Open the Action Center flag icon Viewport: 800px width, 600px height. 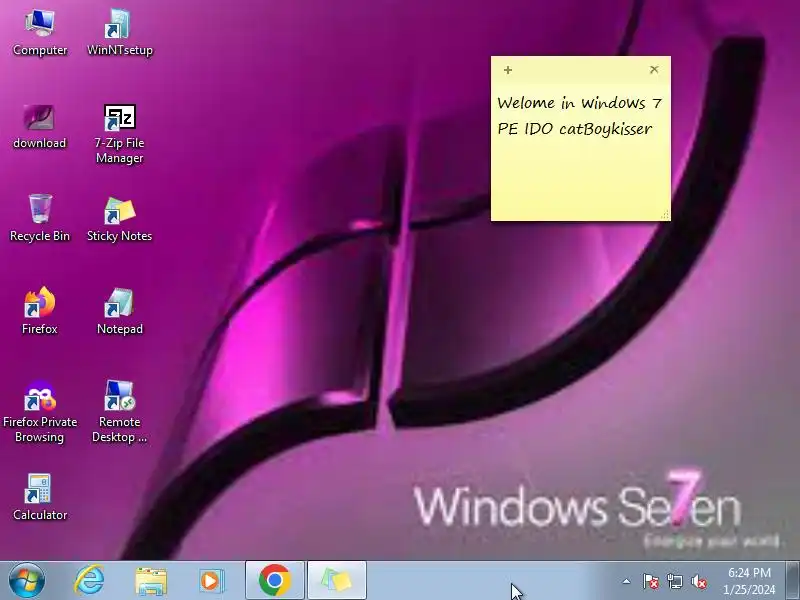[x=651, y=581]
